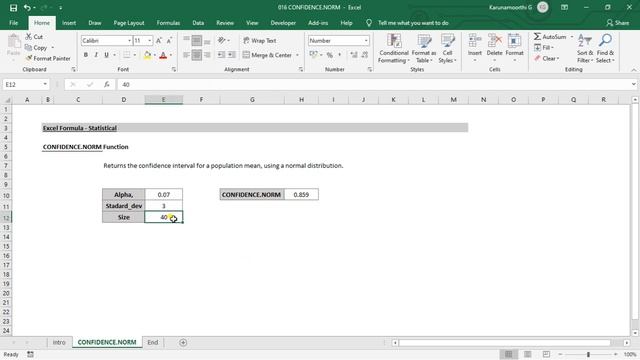
Task: Pick the yellow fill color button
Action: coord(148,55)
